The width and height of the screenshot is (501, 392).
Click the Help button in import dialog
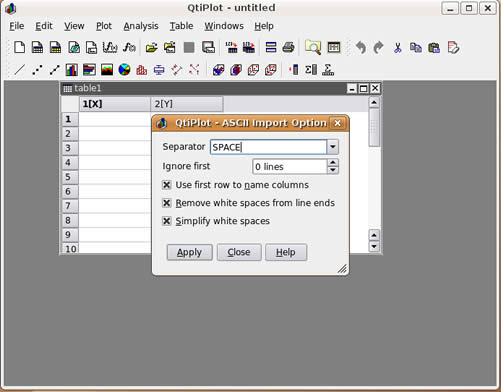tap(286, 252)
